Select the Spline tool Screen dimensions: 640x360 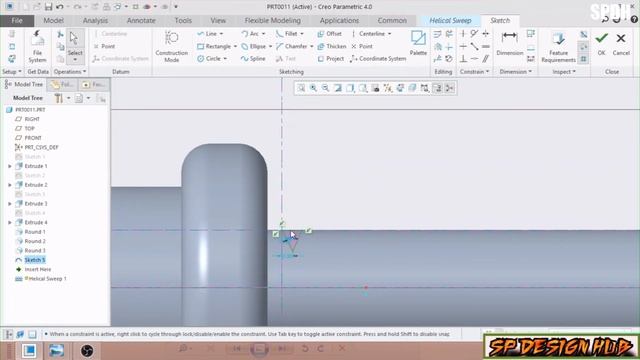253,58
